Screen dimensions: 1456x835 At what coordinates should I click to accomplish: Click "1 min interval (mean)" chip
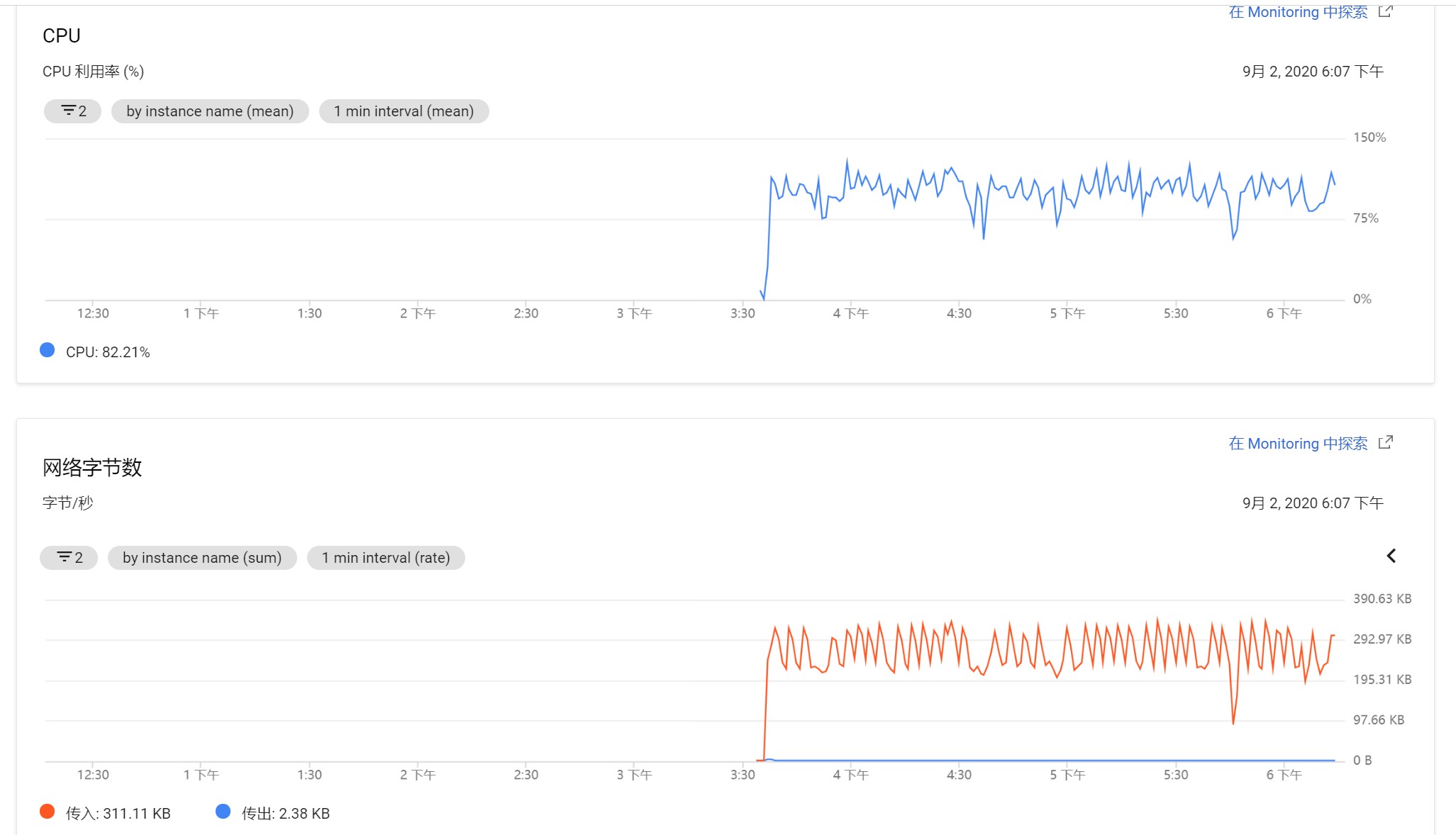404,111
